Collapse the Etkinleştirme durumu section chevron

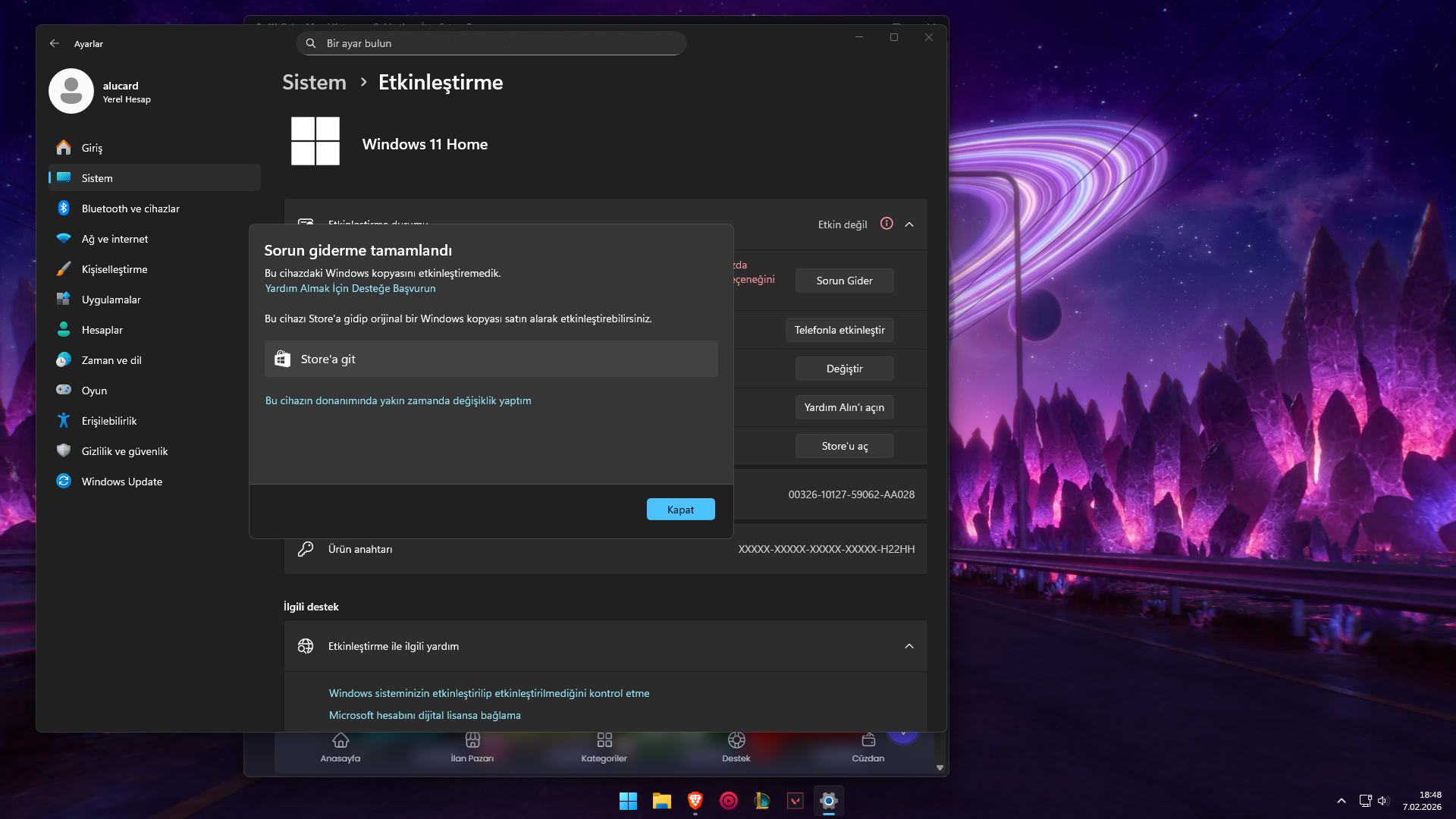(909, 224)
